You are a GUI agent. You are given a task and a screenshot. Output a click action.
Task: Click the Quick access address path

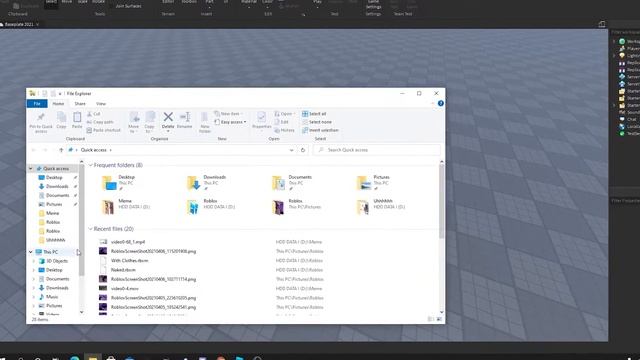[x=93, y=150]
